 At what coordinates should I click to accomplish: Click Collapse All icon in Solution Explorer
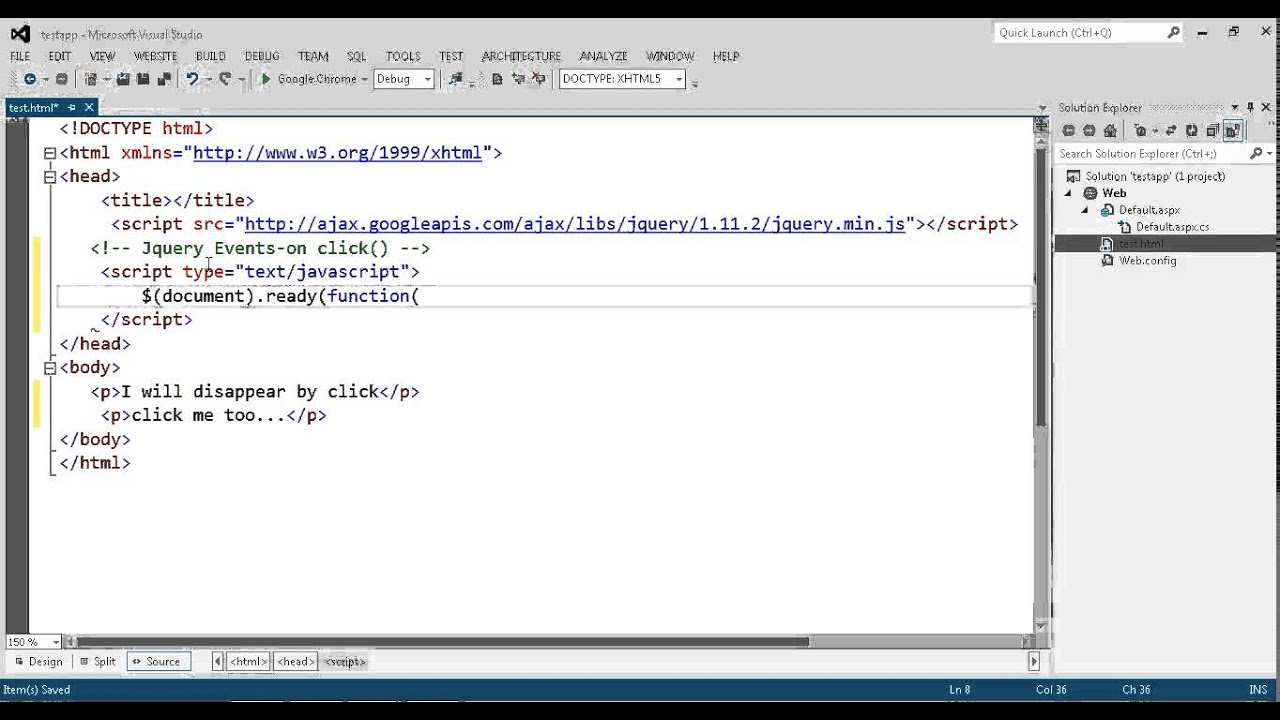tap(1213, 130)
